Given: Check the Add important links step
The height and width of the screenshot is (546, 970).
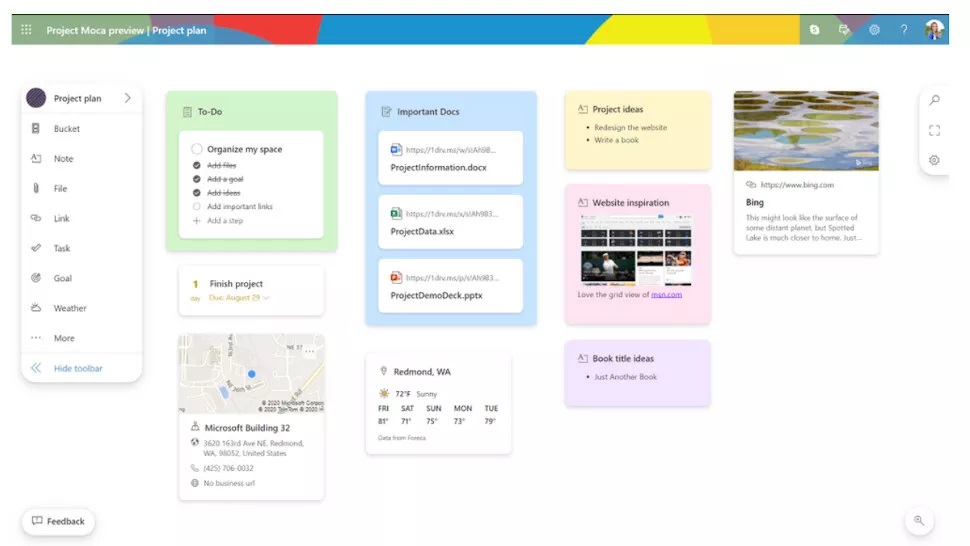Looking at the screenshot, I should pos(197,207).
